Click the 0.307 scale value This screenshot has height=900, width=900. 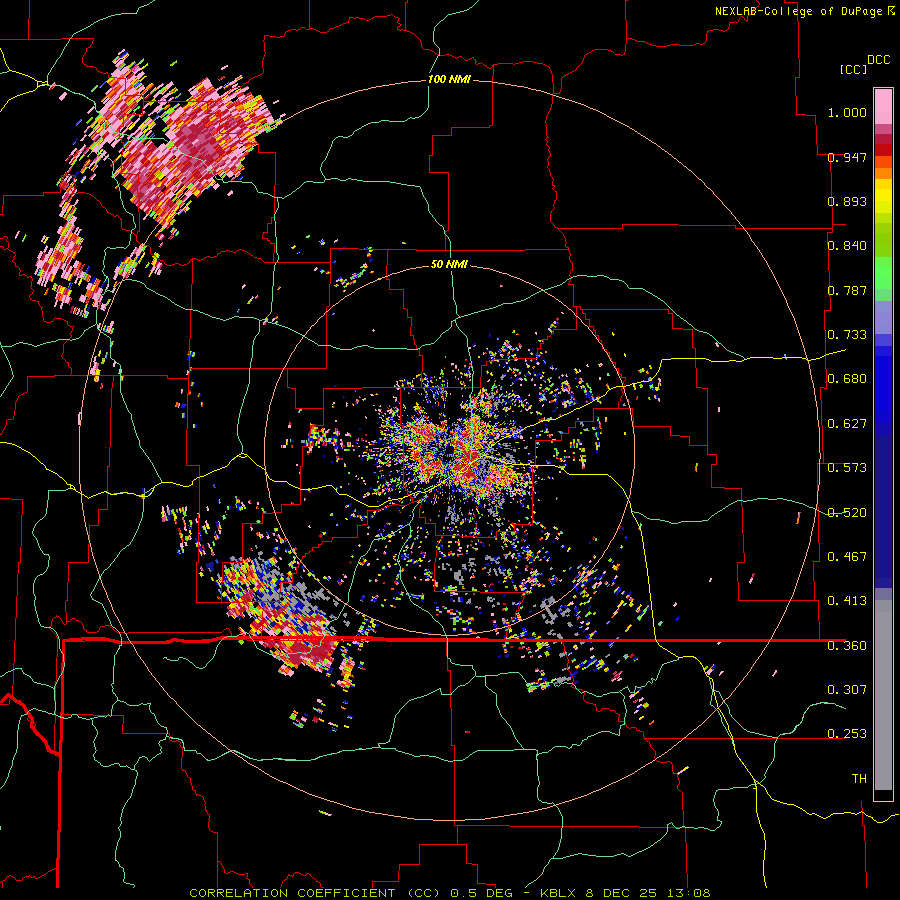click(847, 689)
